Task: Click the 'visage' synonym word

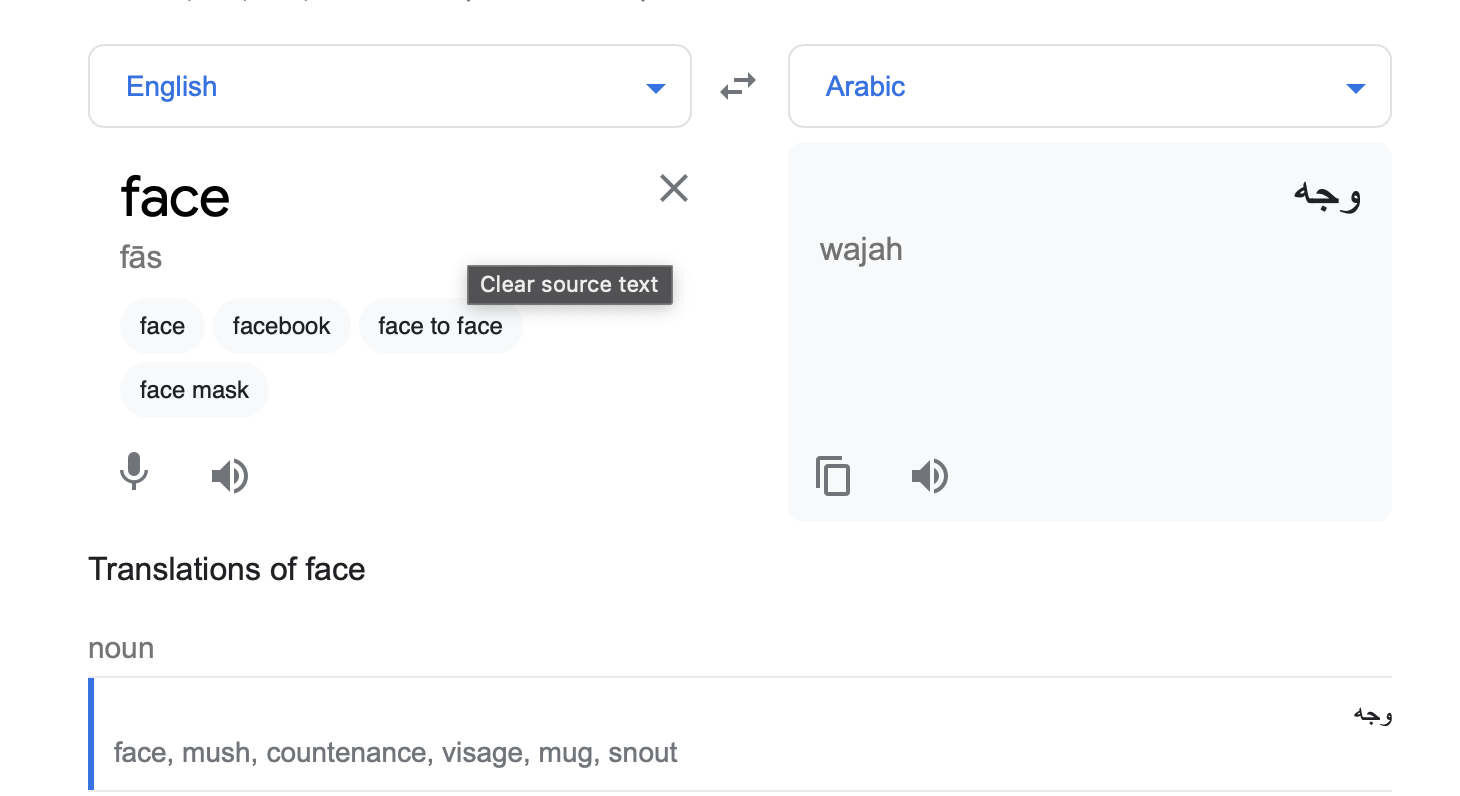Action: click(x=483, y=753)
